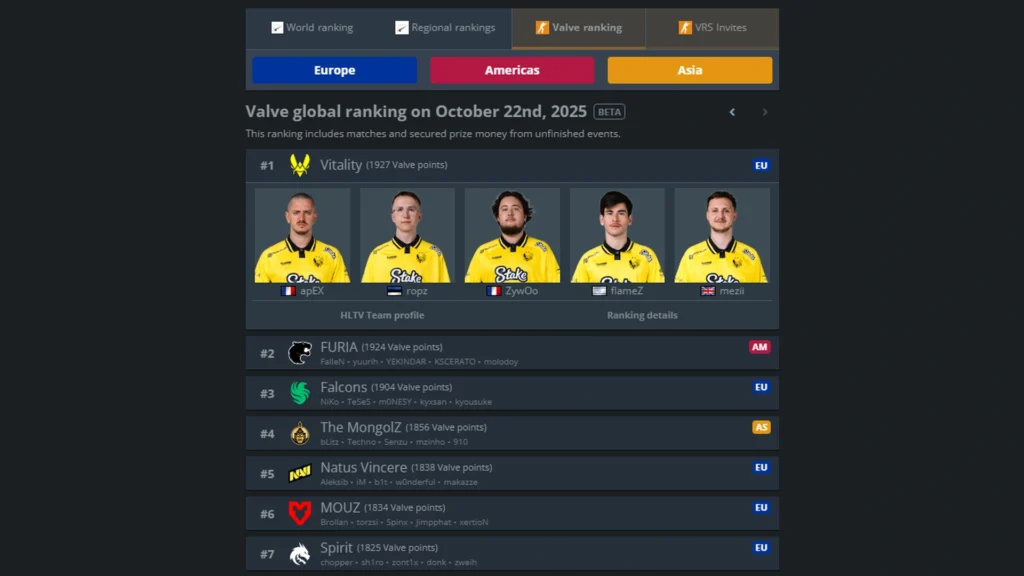
Task: Switch to the World ranking tab
Action: (x=312, y=27)
